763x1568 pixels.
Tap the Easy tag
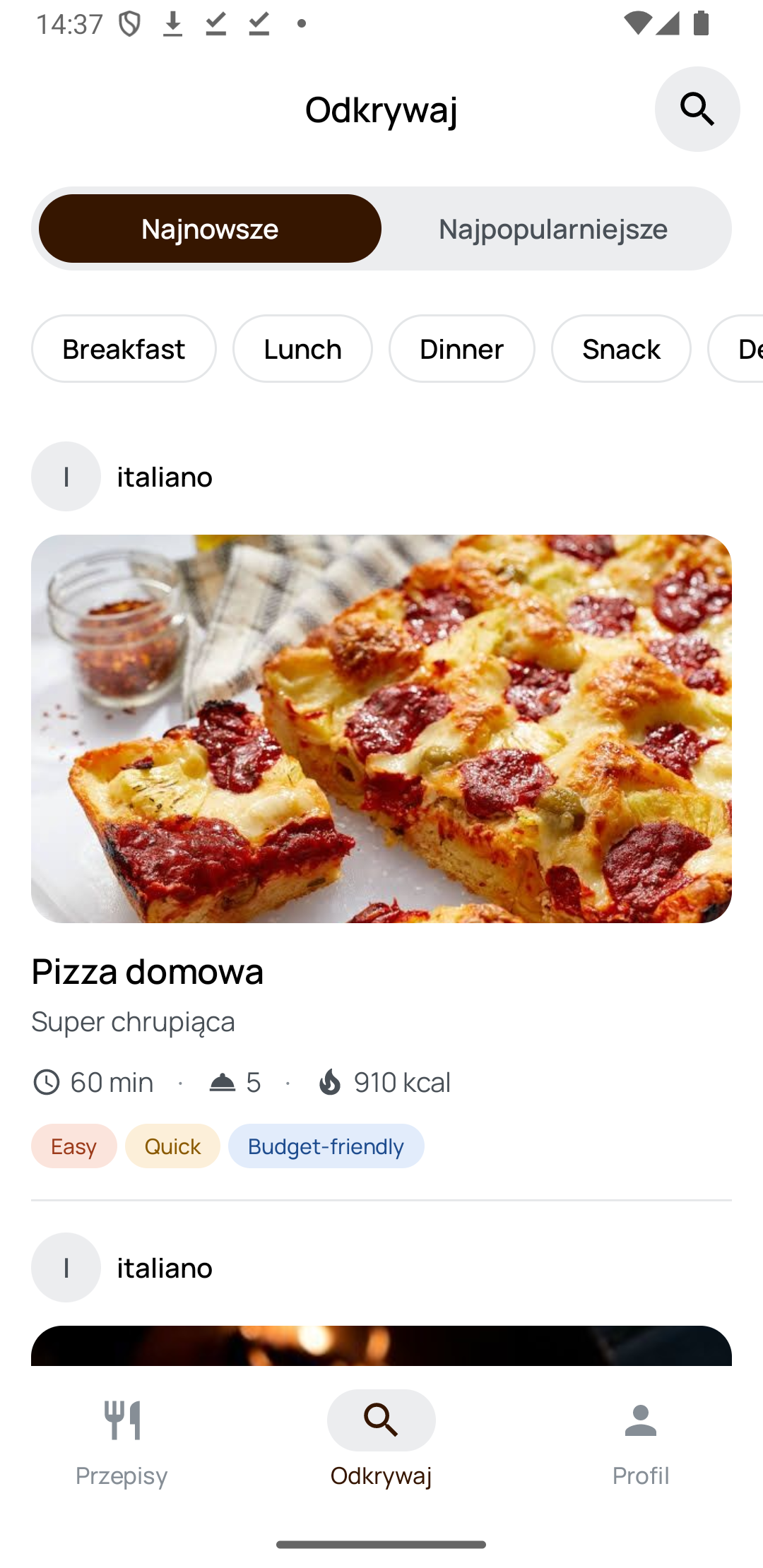74,1146
